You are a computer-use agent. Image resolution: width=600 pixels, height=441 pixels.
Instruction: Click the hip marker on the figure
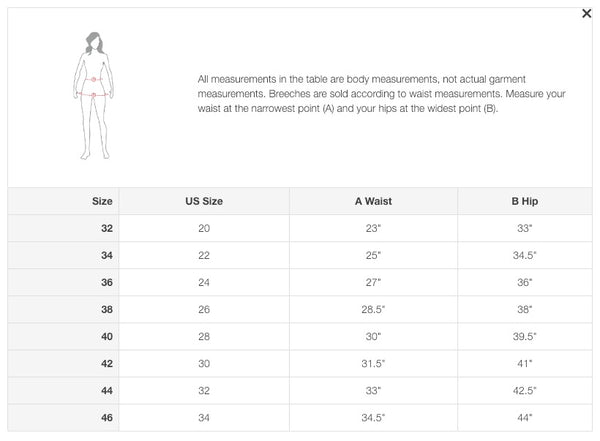93,94
